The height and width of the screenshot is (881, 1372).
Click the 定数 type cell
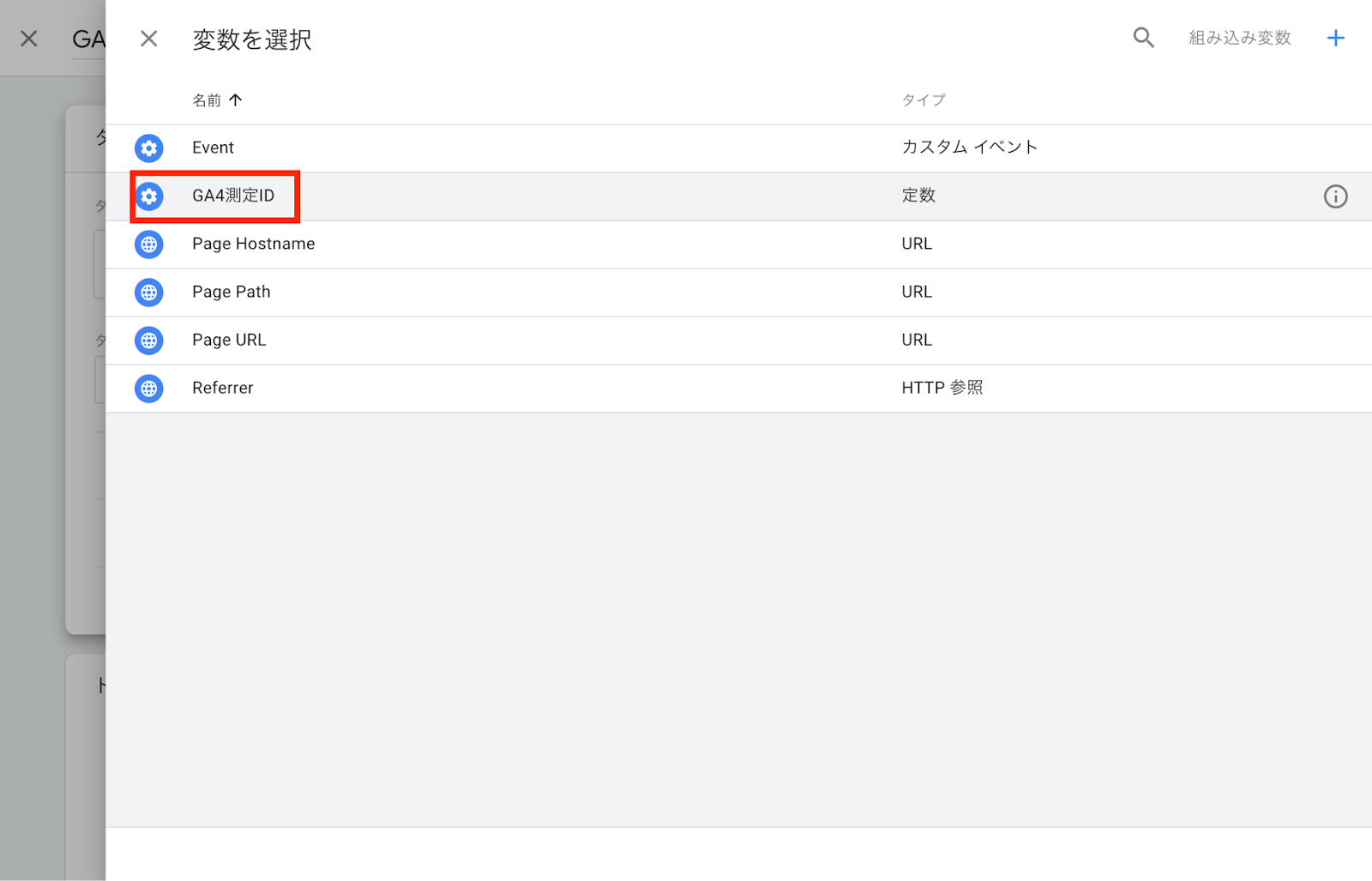pyautogui.click(x=918, y=196)
